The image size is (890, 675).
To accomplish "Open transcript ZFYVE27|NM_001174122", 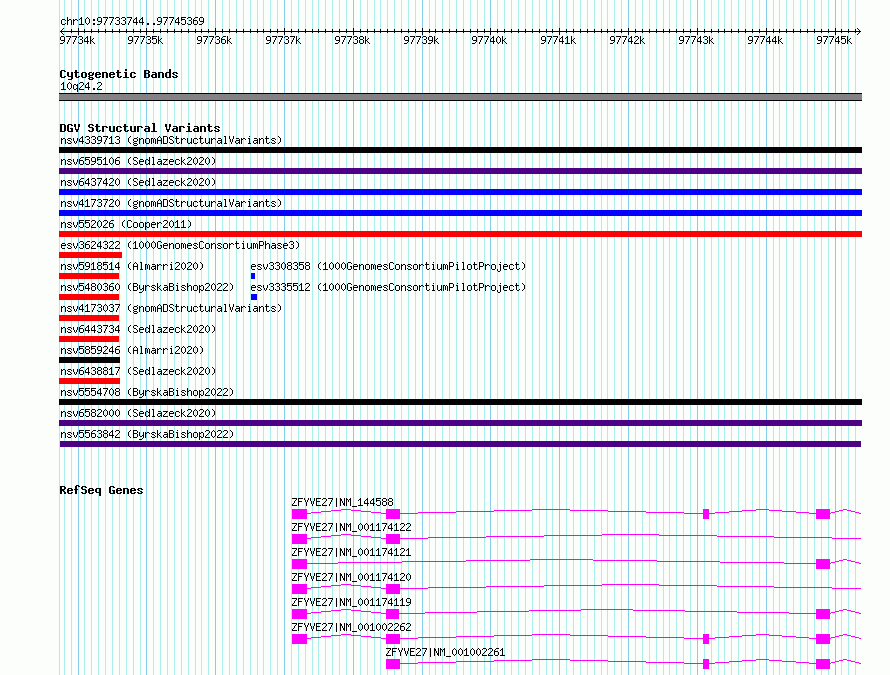I will (351, 527).
